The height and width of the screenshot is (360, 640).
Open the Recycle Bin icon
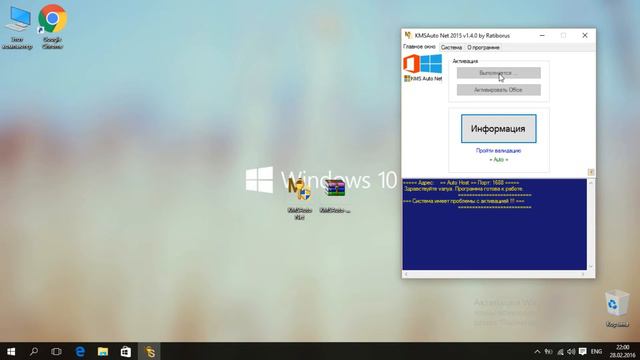point(617,308)
